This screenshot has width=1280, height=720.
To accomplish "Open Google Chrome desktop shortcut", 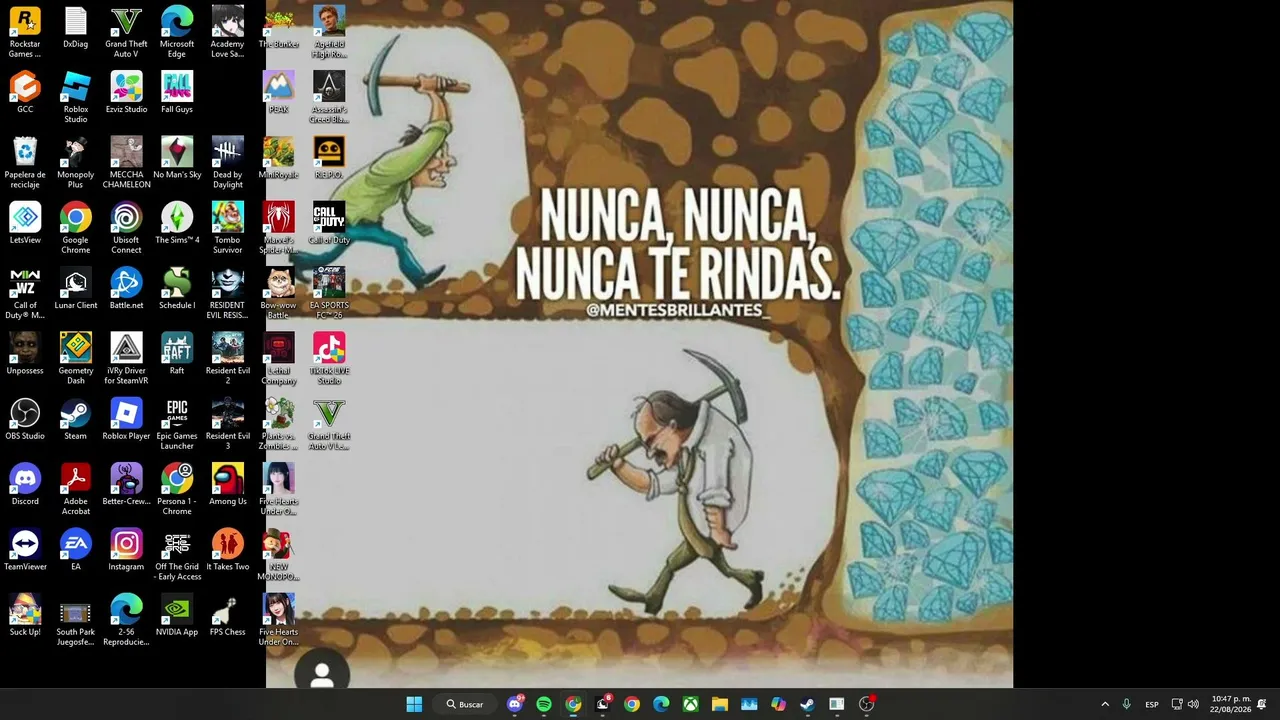I will click(76, 228).
